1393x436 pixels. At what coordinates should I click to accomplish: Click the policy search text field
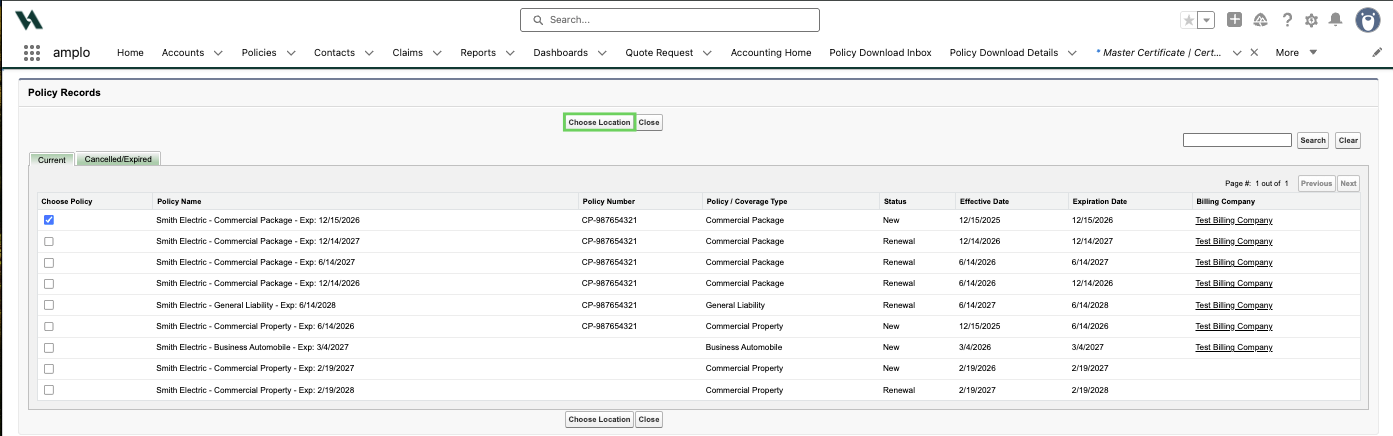click(1237, 140)
